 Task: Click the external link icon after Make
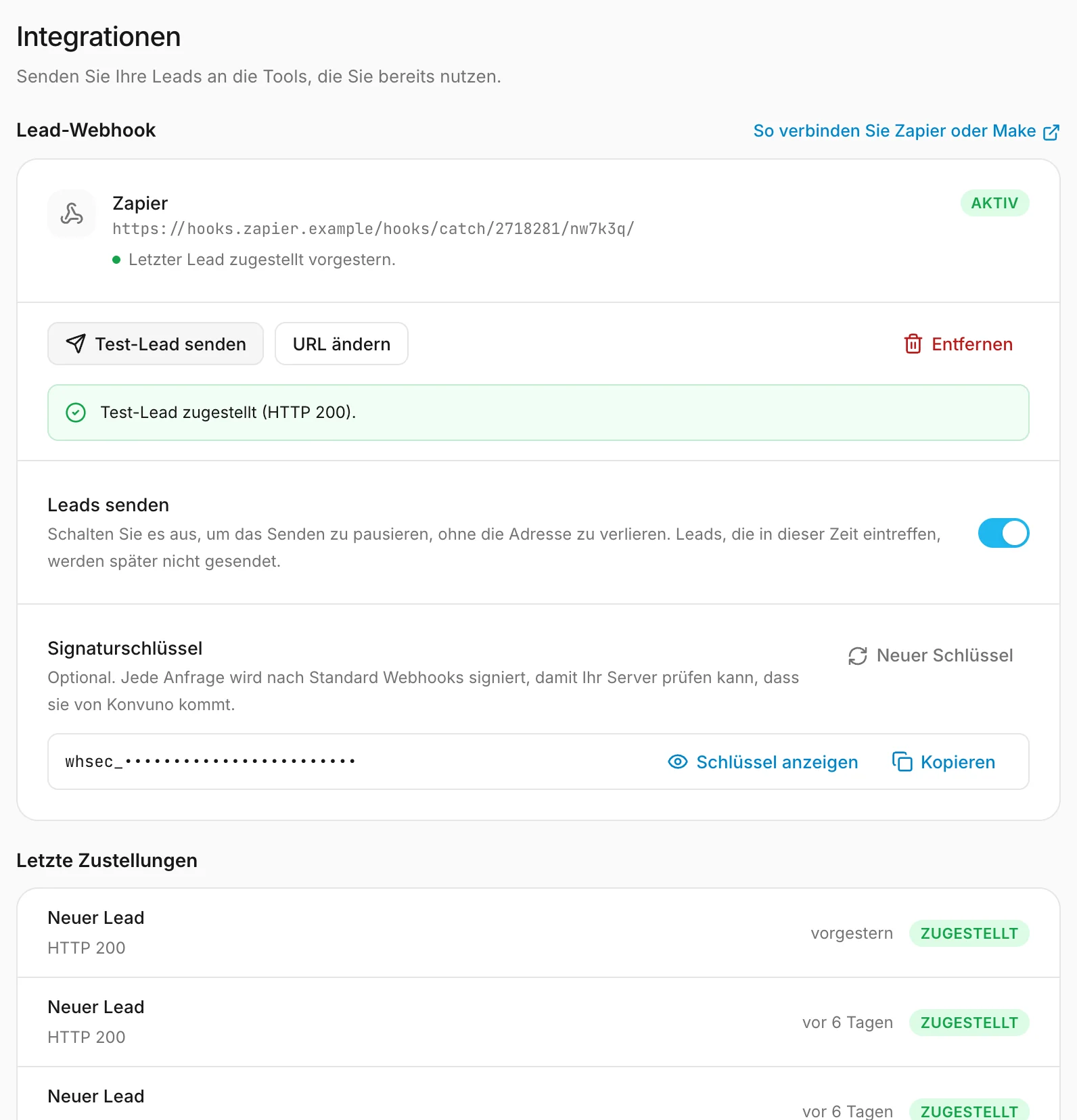click(1051, 132)
